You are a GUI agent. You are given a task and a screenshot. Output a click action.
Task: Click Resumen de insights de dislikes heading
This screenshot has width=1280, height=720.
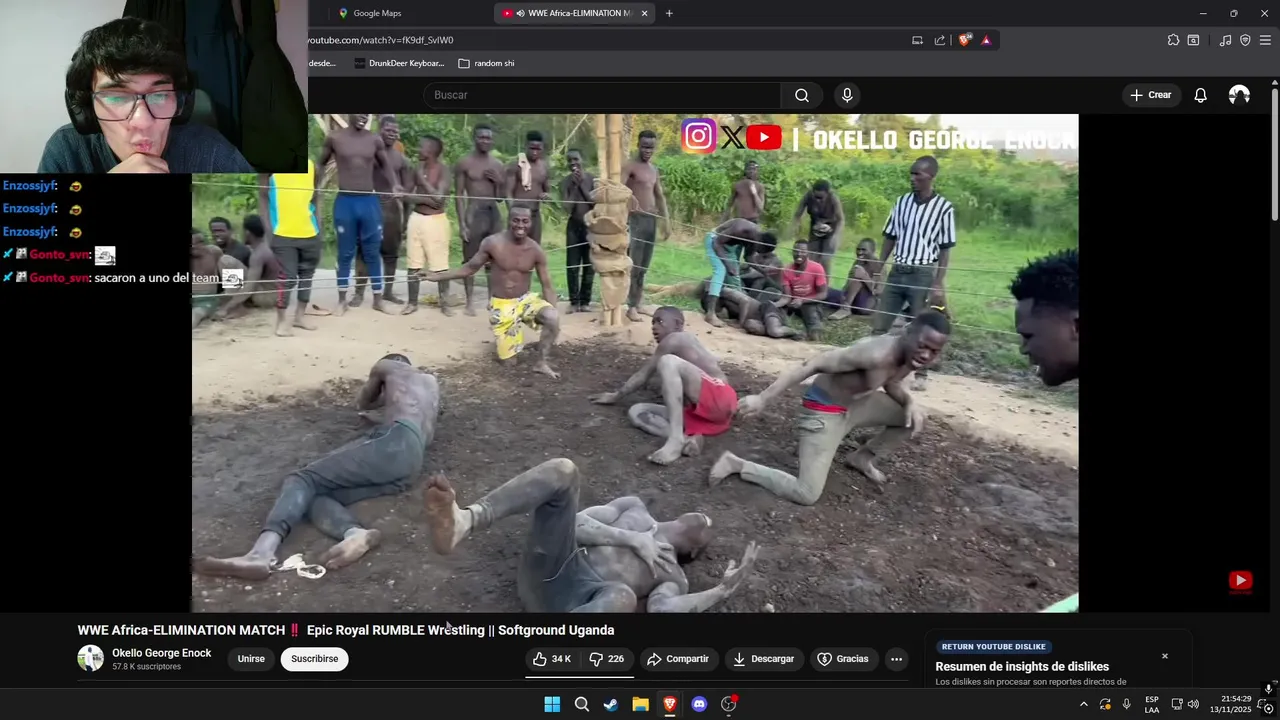point(1022,667)
